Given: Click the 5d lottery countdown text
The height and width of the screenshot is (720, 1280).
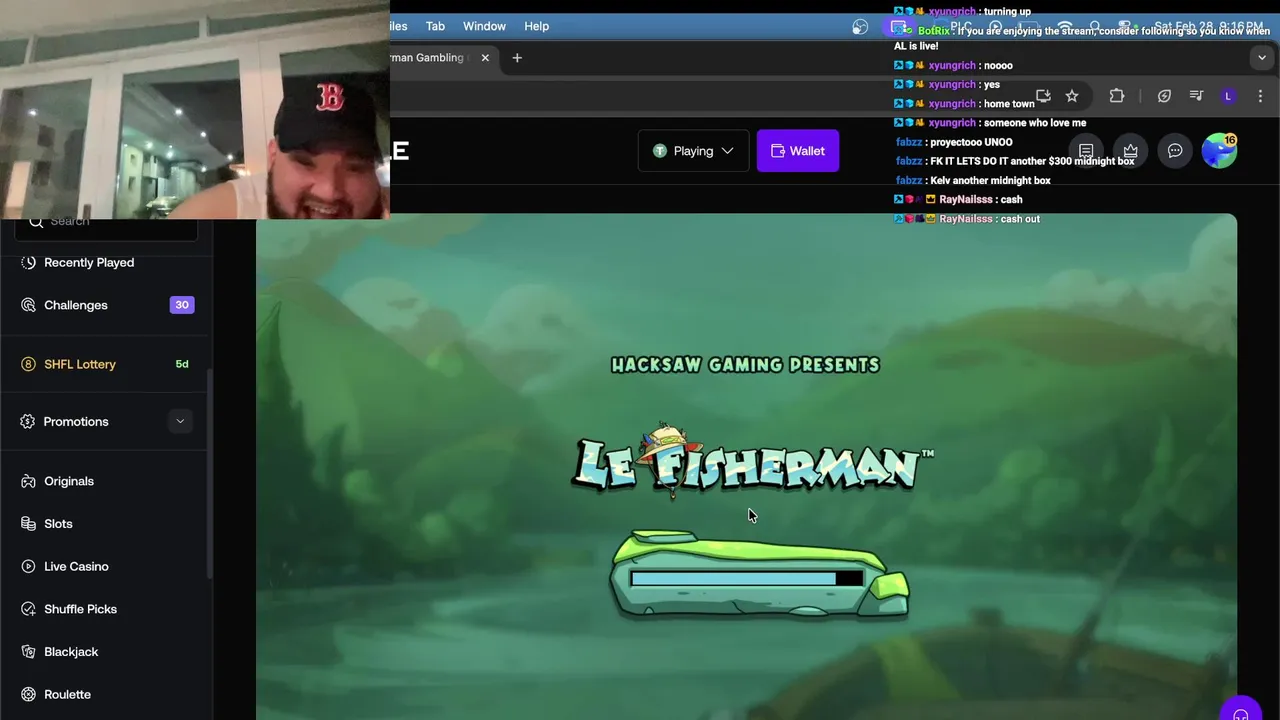Looking at the screenshot, I should 182,364.
